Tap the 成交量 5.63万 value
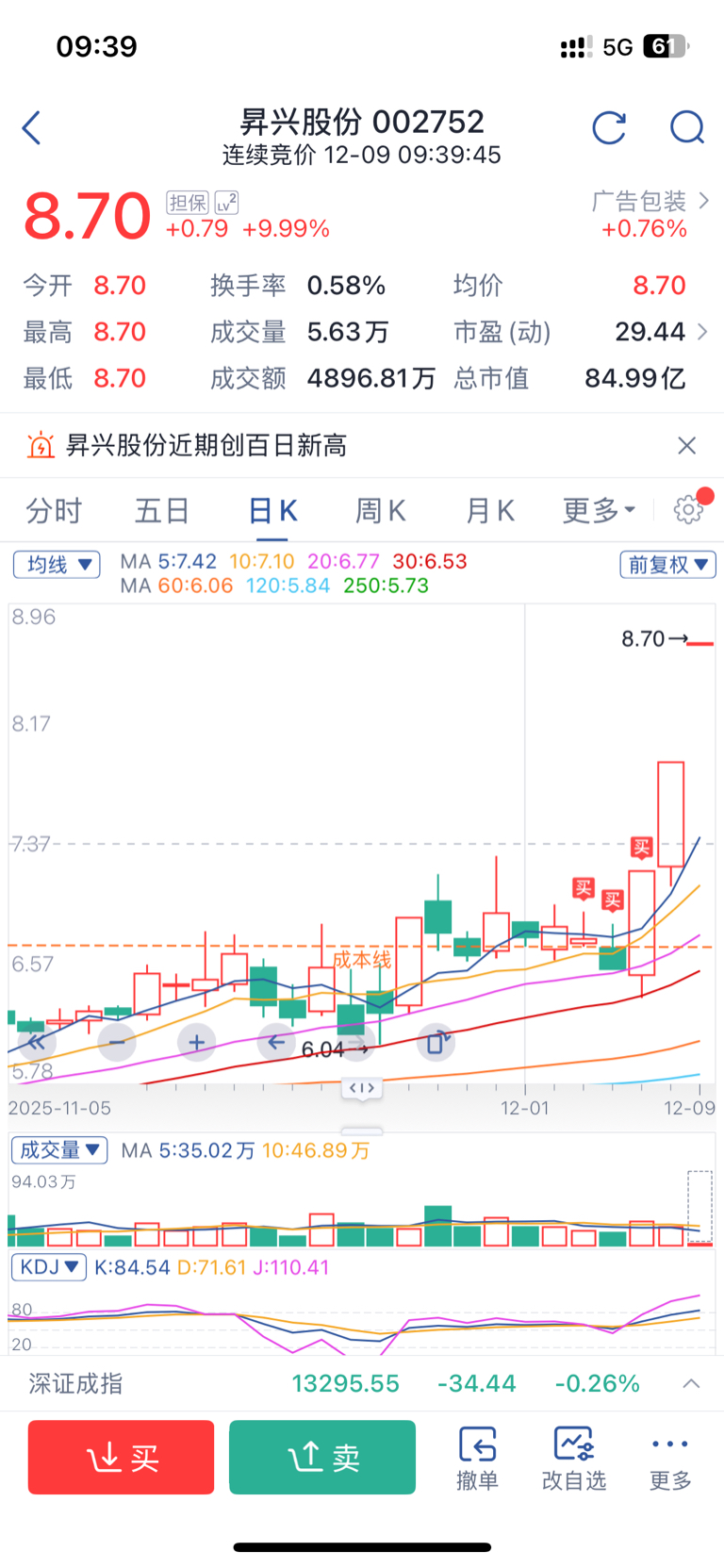The height and width of the screenshot is (1568, 724). (348, 332)
